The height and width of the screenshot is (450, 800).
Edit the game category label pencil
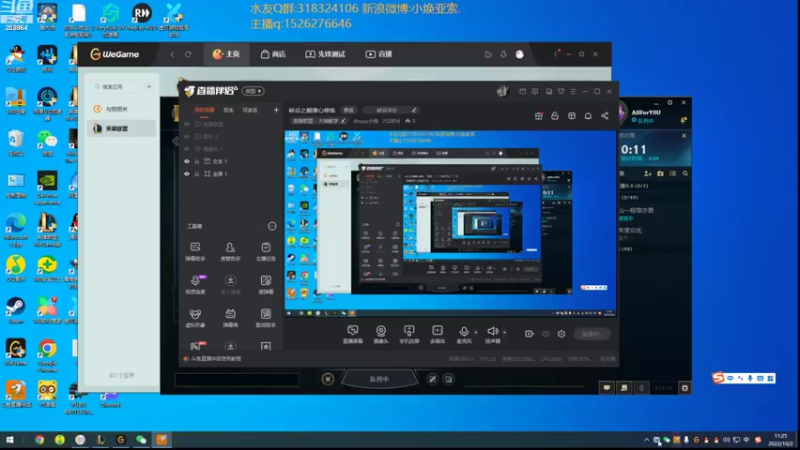(x=343, y=121)
